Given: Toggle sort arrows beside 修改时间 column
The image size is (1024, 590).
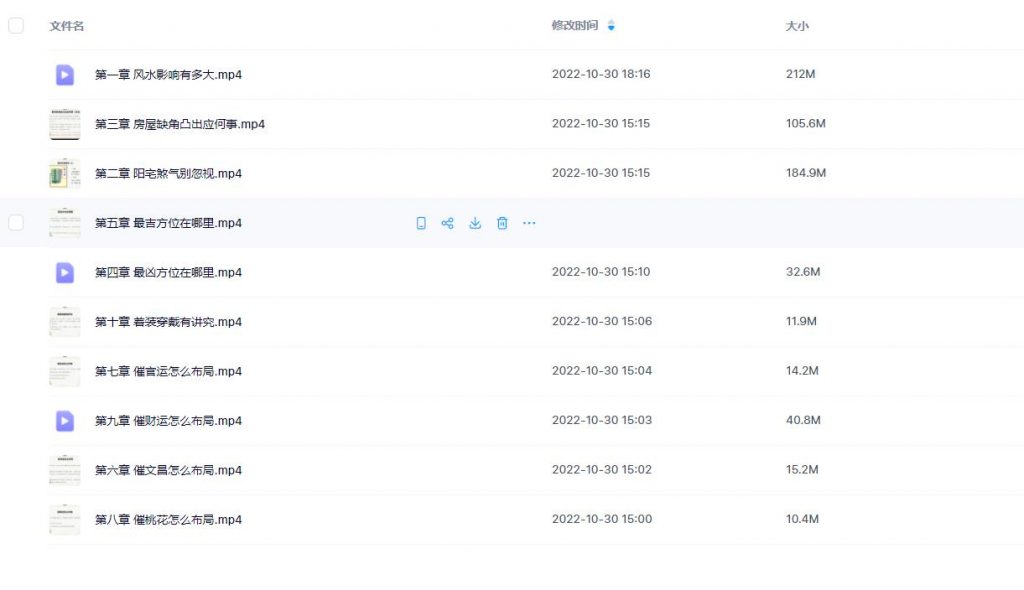Looking at the screenshot, I should pos(611,26).
